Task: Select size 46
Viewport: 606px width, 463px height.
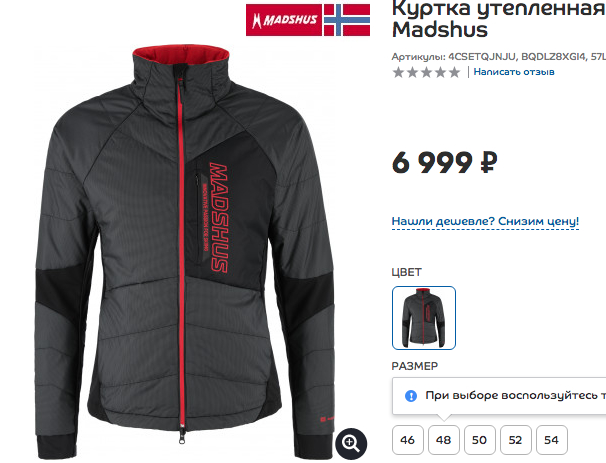Action: click(407, 440)
